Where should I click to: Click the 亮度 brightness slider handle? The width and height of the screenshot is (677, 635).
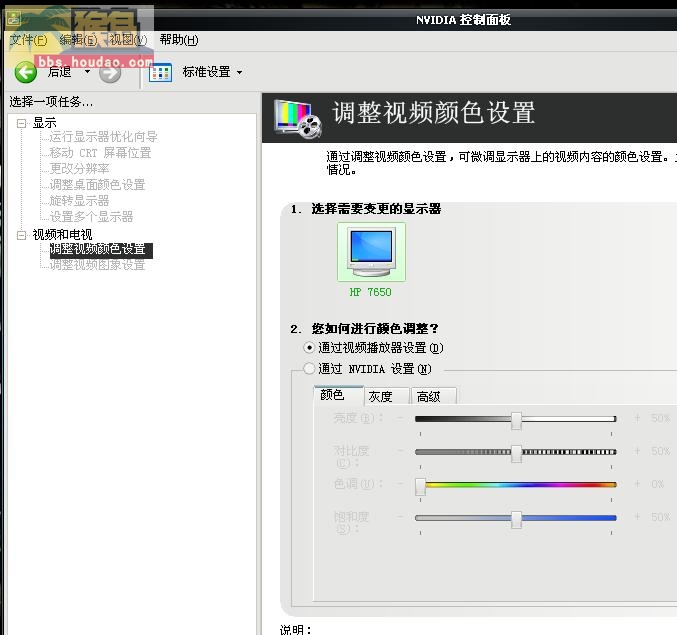516,420
